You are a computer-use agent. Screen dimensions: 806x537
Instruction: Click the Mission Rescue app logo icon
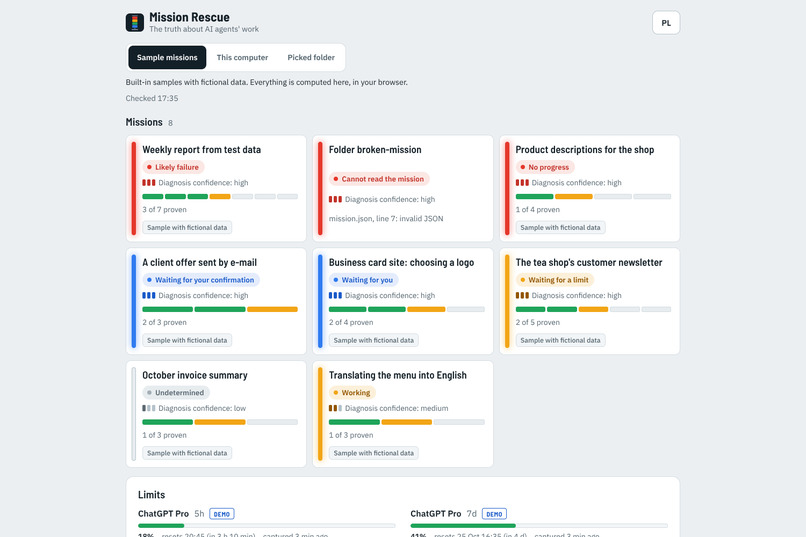[x=135, y=23]
